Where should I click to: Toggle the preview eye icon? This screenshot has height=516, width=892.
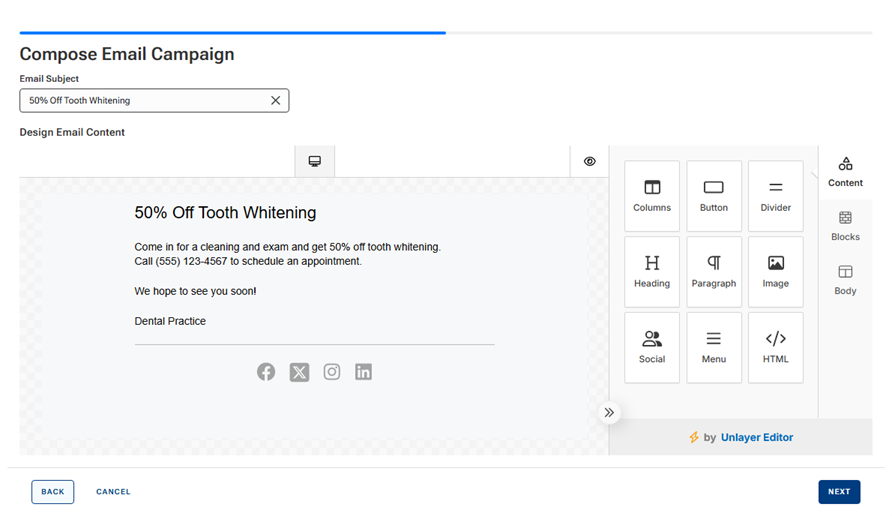click(x=590, y=161)
